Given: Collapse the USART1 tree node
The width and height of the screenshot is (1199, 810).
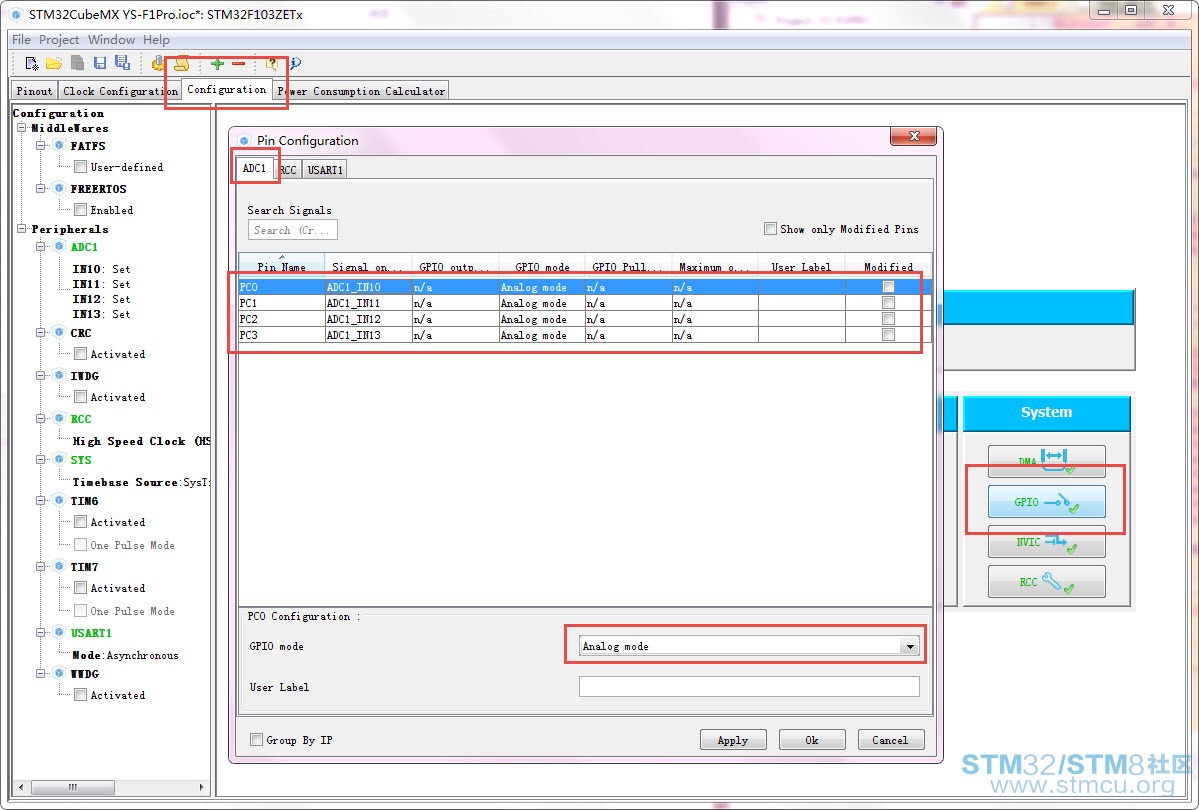Looking at the screenshot, I should point(40,633).
